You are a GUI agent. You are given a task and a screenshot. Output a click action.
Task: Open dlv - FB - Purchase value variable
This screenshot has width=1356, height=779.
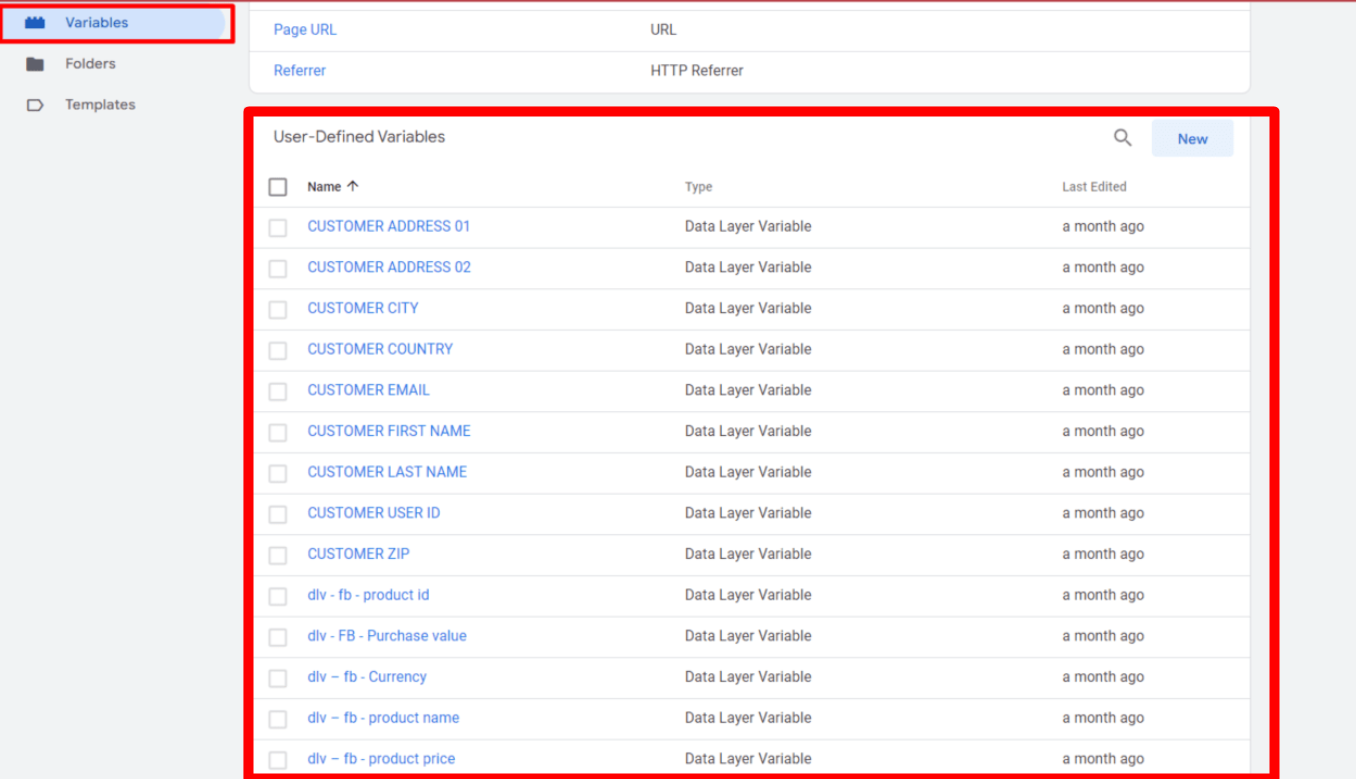387,636
